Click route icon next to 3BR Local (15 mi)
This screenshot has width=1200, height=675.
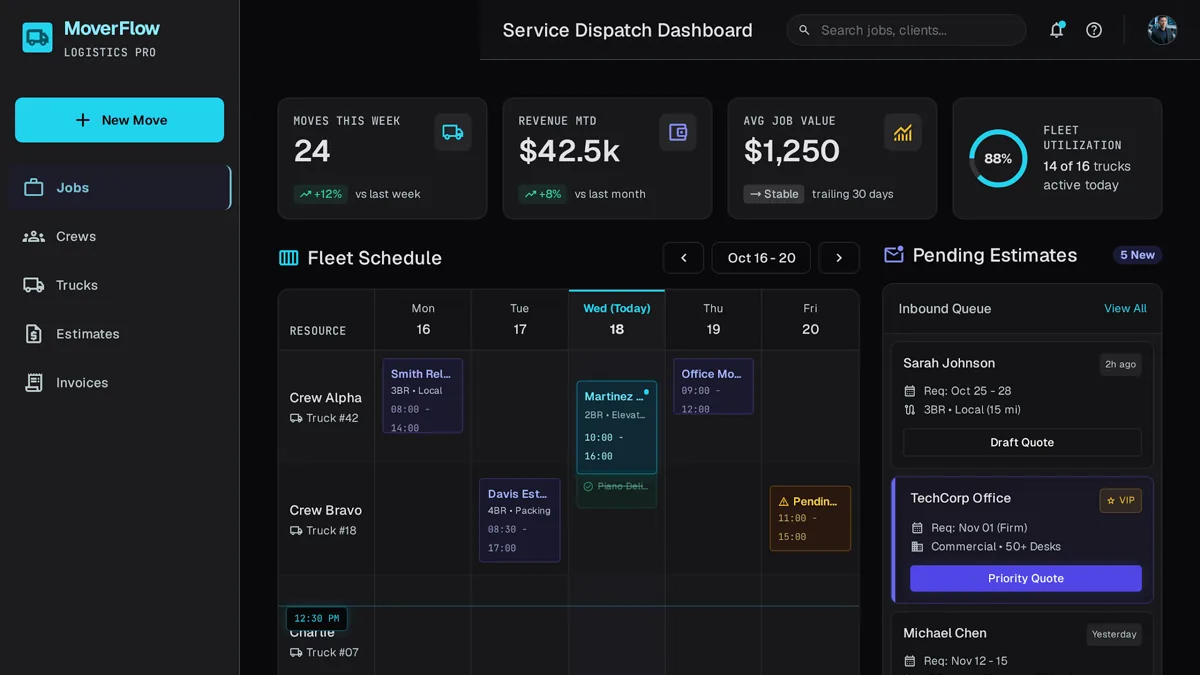(910, 410)
